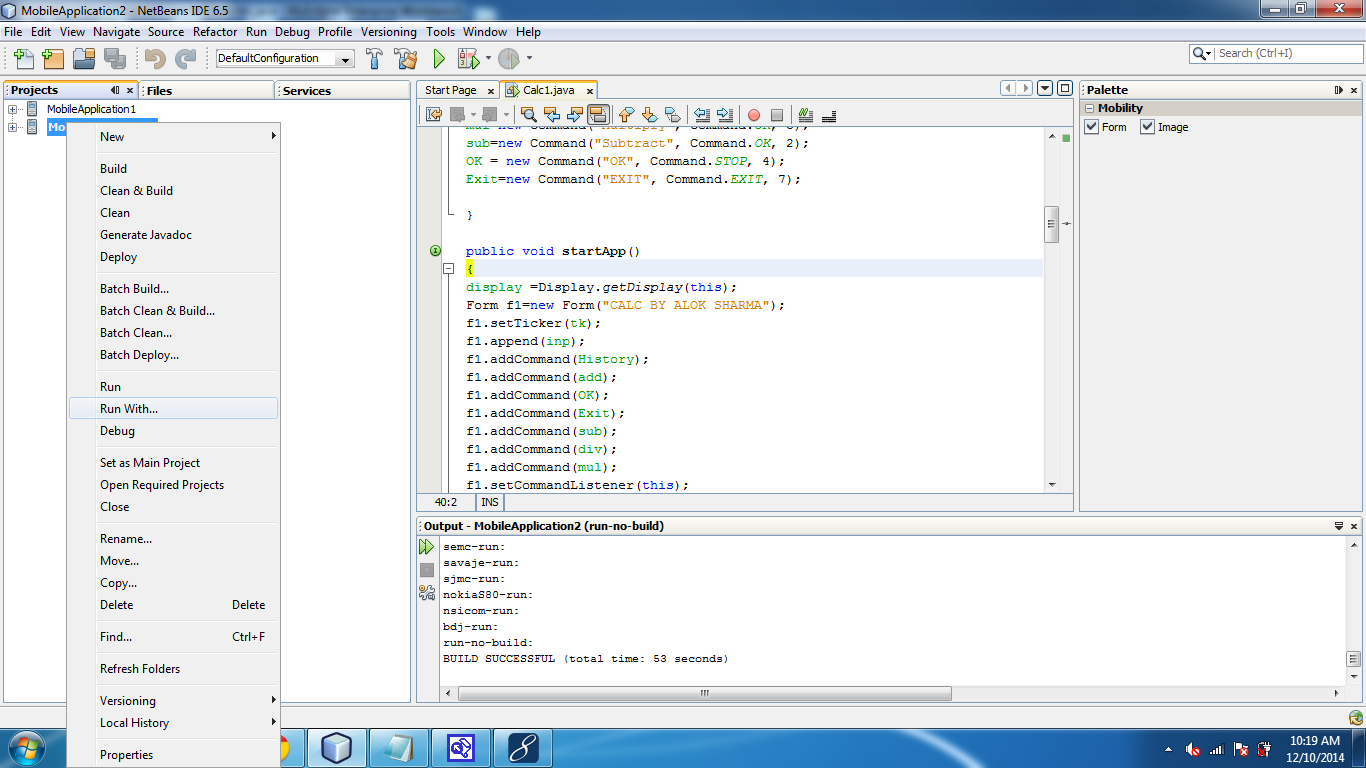Click the red Start Macro Recording icon
This screenshot has height=768, width=1366.
[754, 115]
